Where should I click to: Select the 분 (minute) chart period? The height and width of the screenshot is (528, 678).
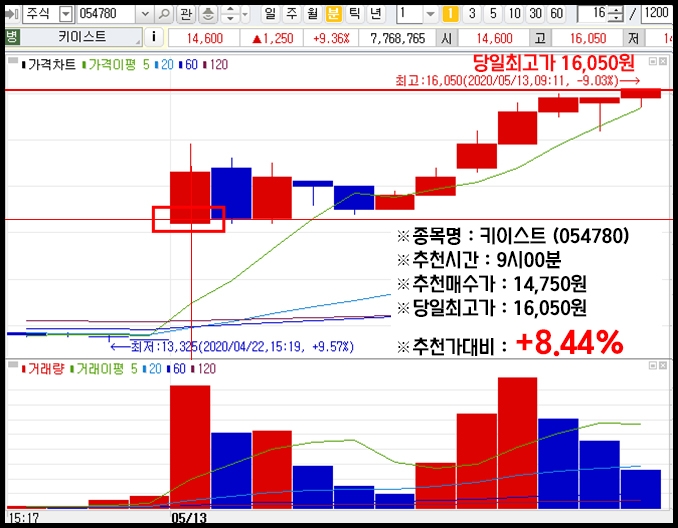[x=333, y=14]
